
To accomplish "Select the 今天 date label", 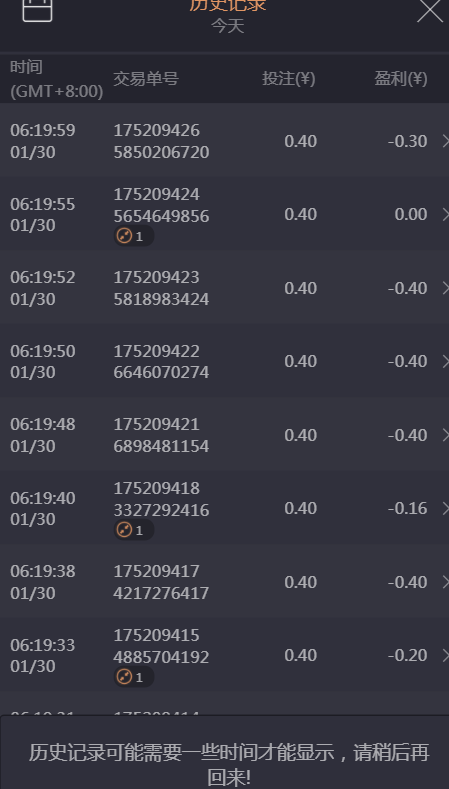I will (x=228, y=26).
